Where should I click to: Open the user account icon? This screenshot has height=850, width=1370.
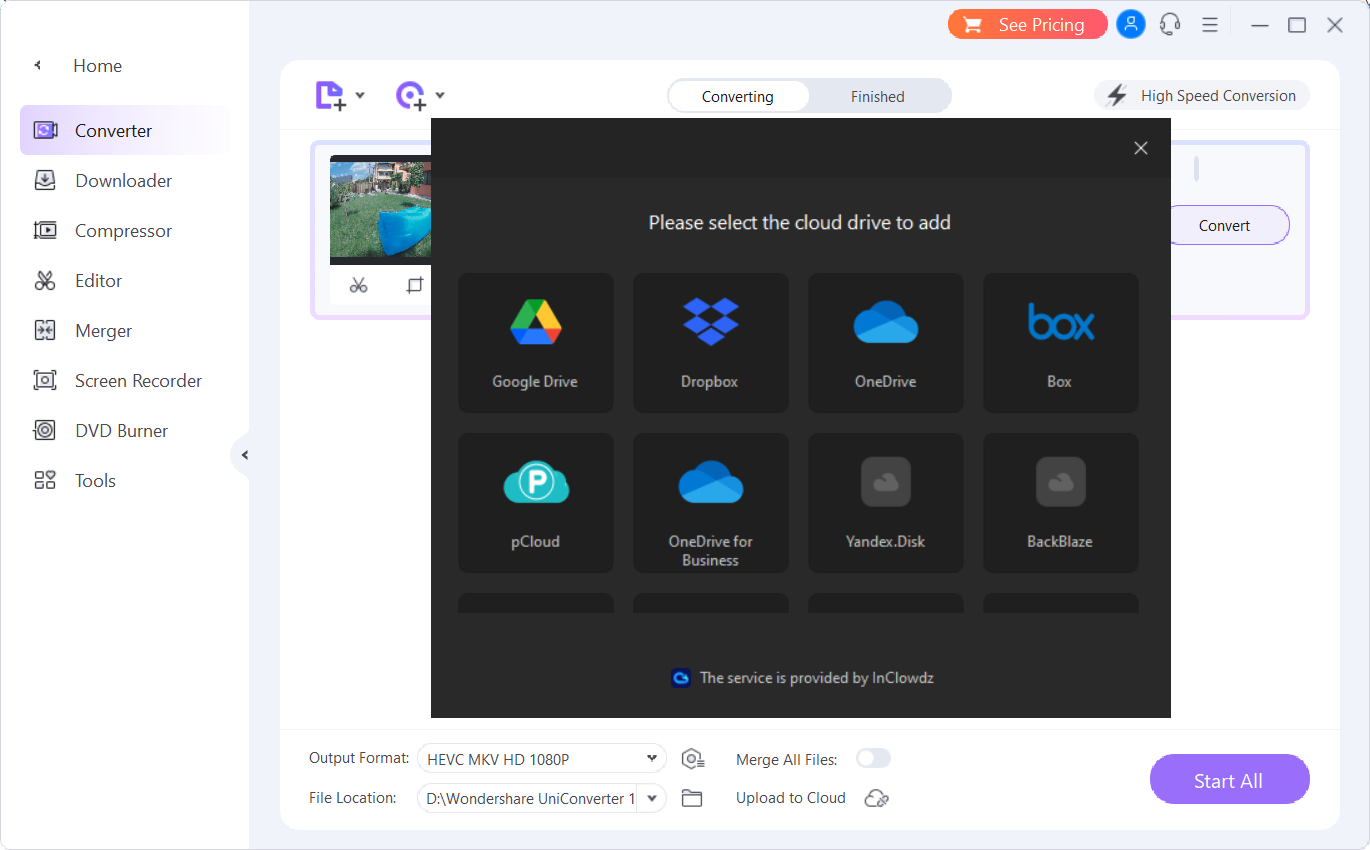[x=1131, y=25]
